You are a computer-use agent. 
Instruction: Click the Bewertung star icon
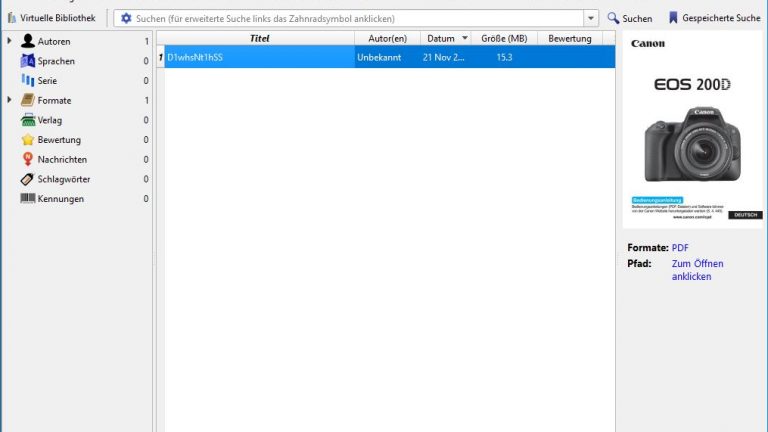click(x=28, y=139)
